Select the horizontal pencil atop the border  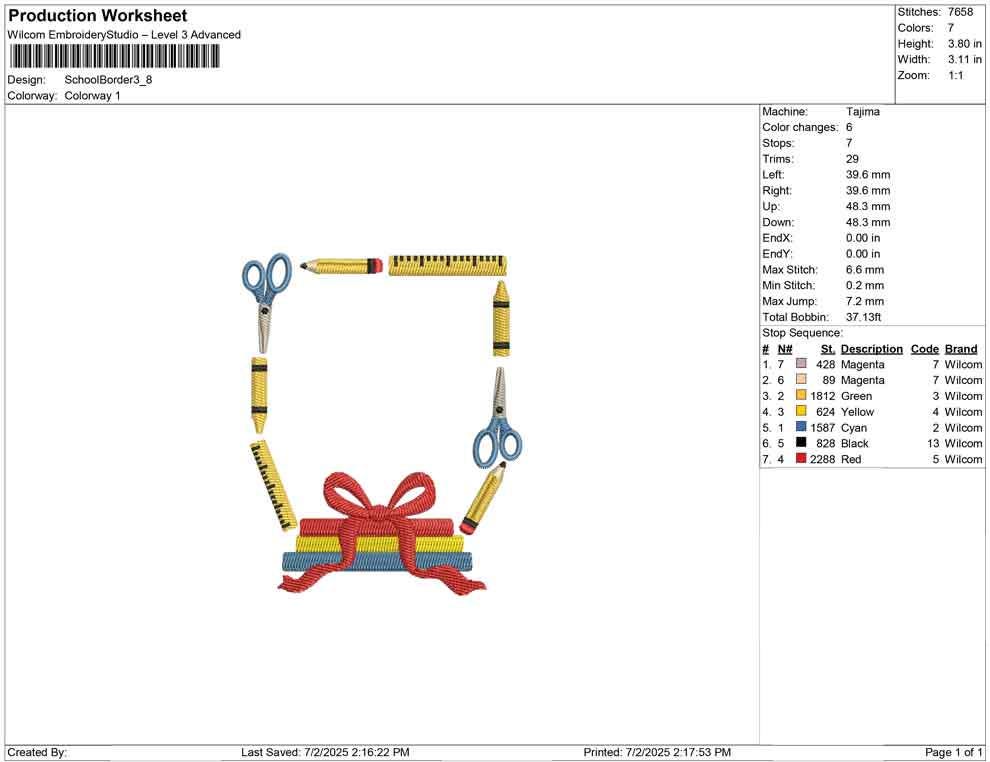click(x=341, y=266)
